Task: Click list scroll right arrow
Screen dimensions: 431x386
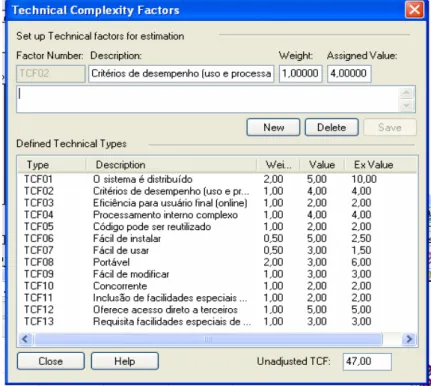Action: (x=409, y=339)
